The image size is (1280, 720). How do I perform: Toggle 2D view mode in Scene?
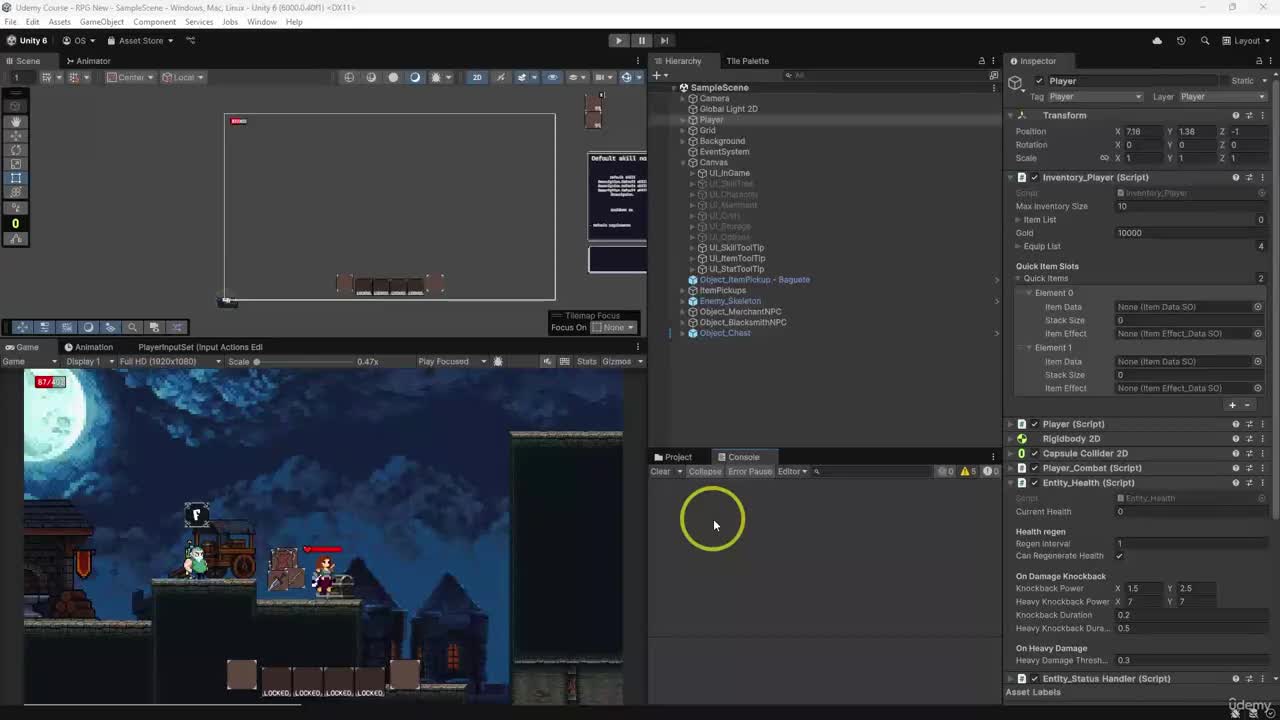[x=477, y=77]
